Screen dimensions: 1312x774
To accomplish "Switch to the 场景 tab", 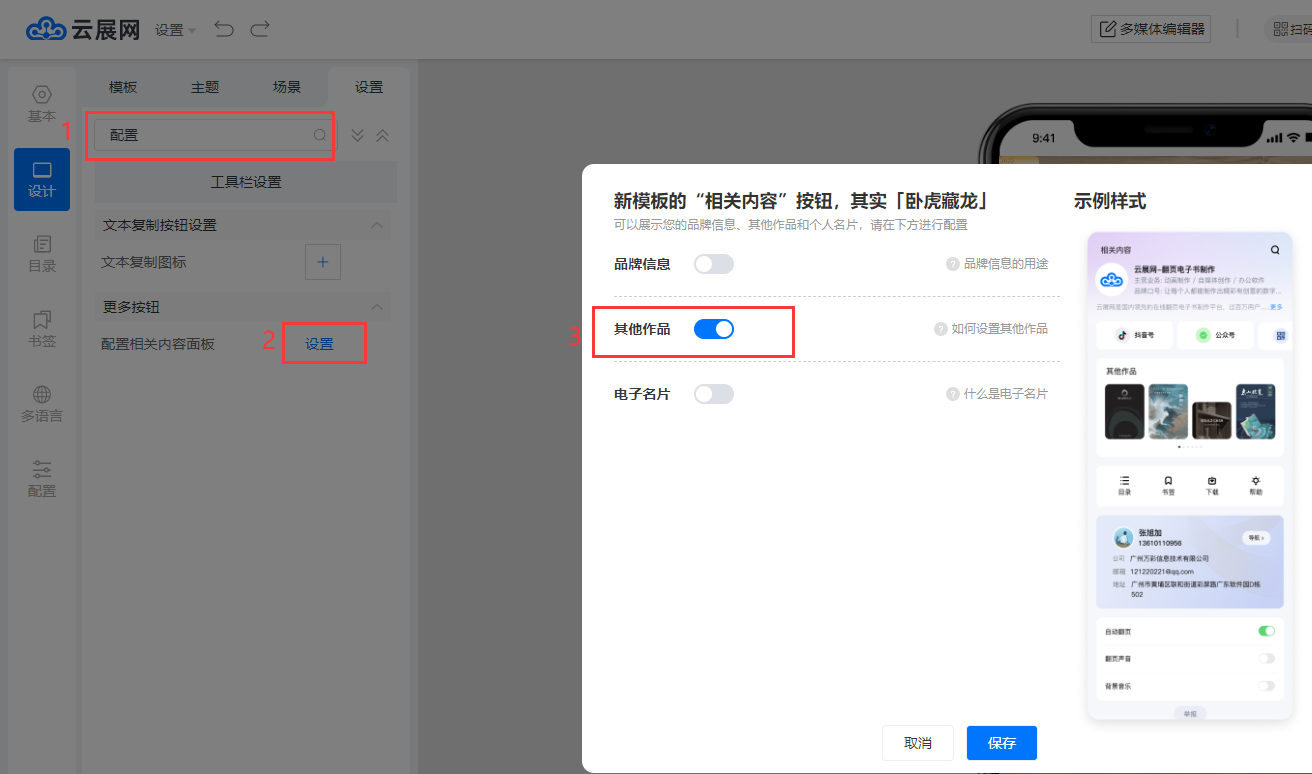I will [x=287, y=87].
